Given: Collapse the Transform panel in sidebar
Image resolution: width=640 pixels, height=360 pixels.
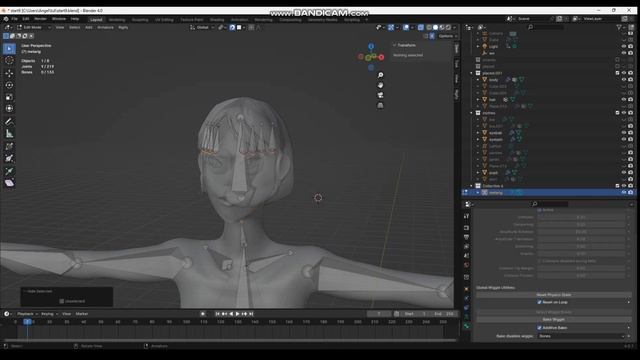Looking at the screenshot, I should pyautogui.click(x=395, y=45).
